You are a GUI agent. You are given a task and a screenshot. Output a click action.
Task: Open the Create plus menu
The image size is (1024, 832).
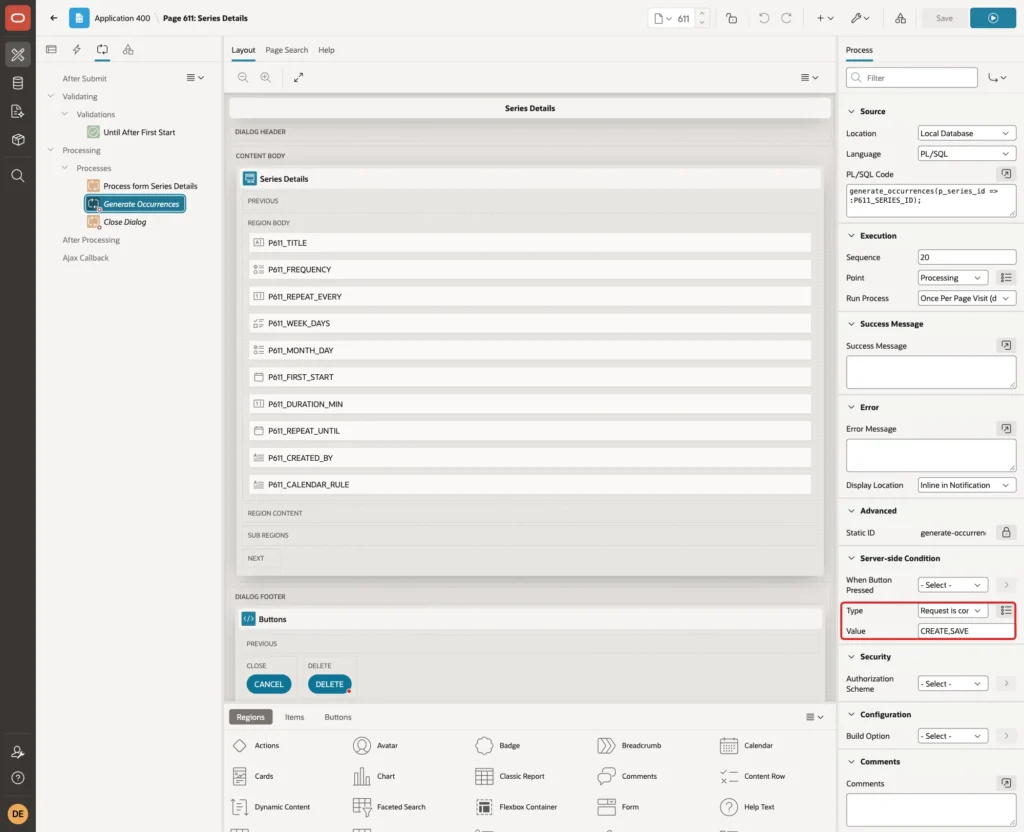pyautogui.click(x=824, y=18)
